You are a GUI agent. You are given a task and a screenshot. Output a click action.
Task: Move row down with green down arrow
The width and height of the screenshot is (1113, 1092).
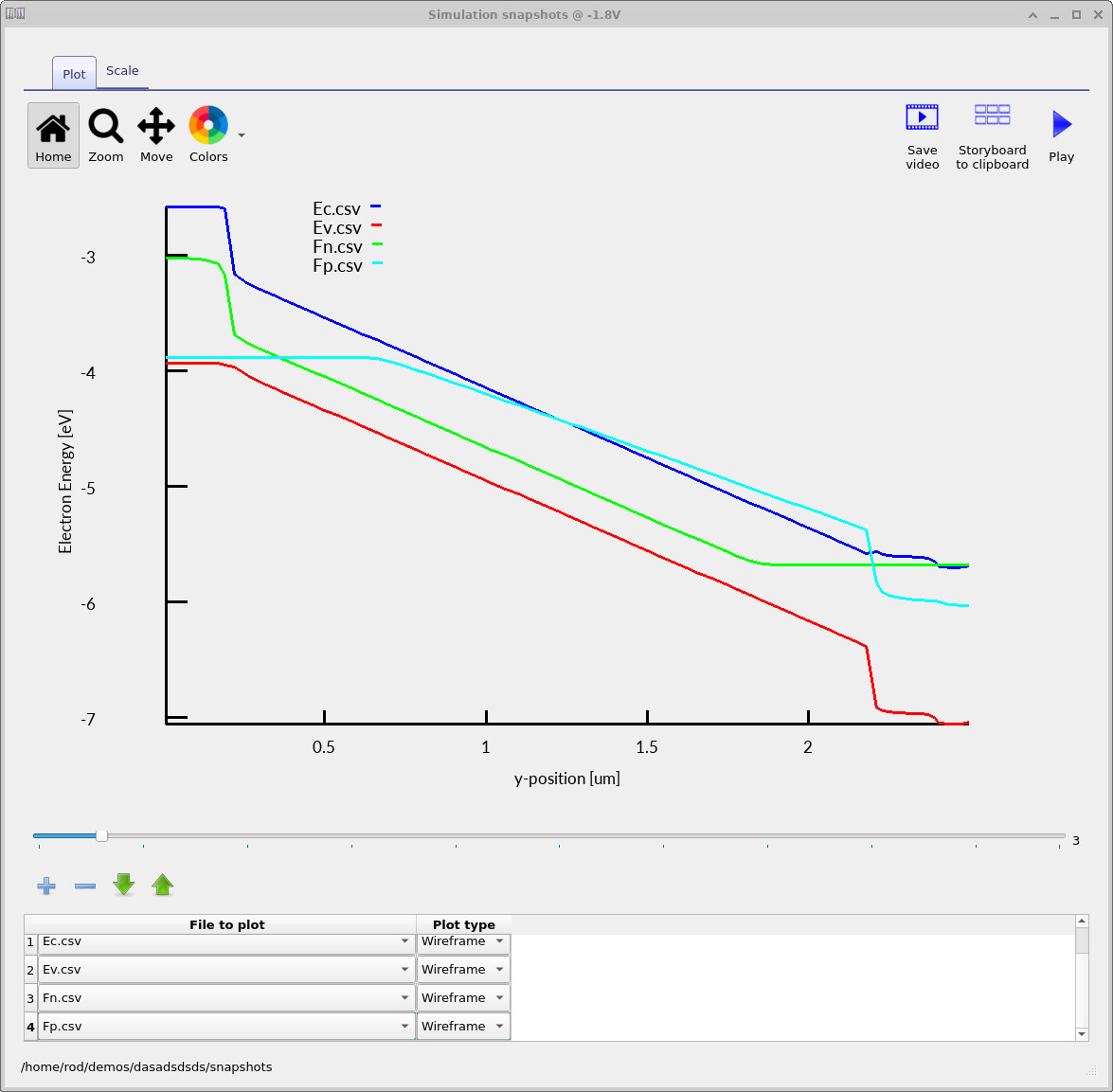(x=123, y=885)
